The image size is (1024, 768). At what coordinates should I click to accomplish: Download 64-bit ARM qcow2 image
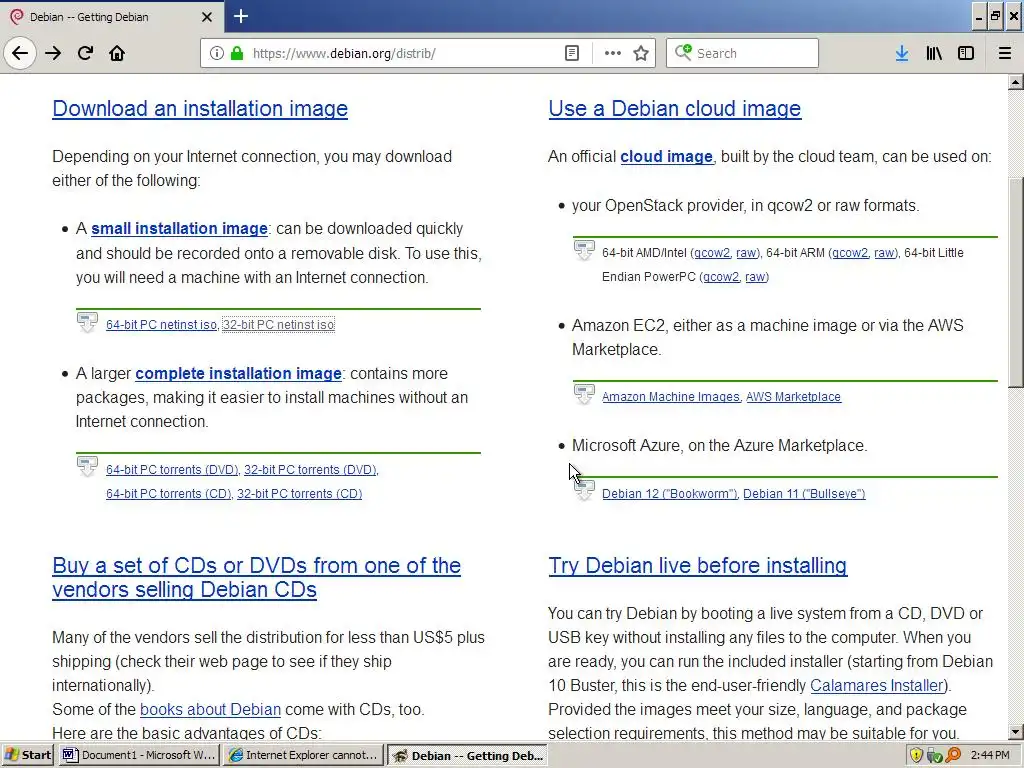(850, 253)
